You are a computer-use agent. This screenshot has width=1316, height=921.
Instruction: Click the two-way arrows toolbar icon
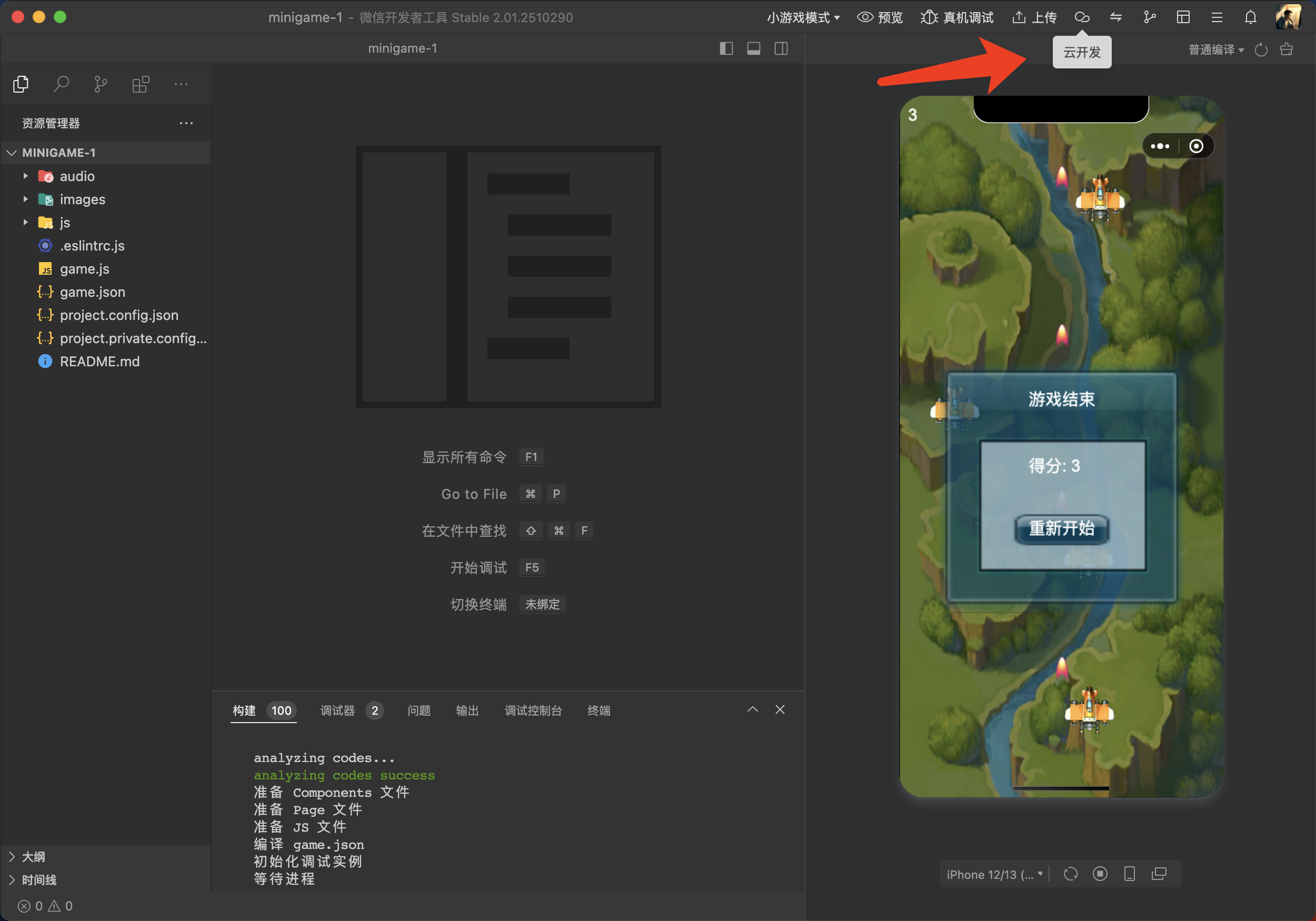point(1116,17)
